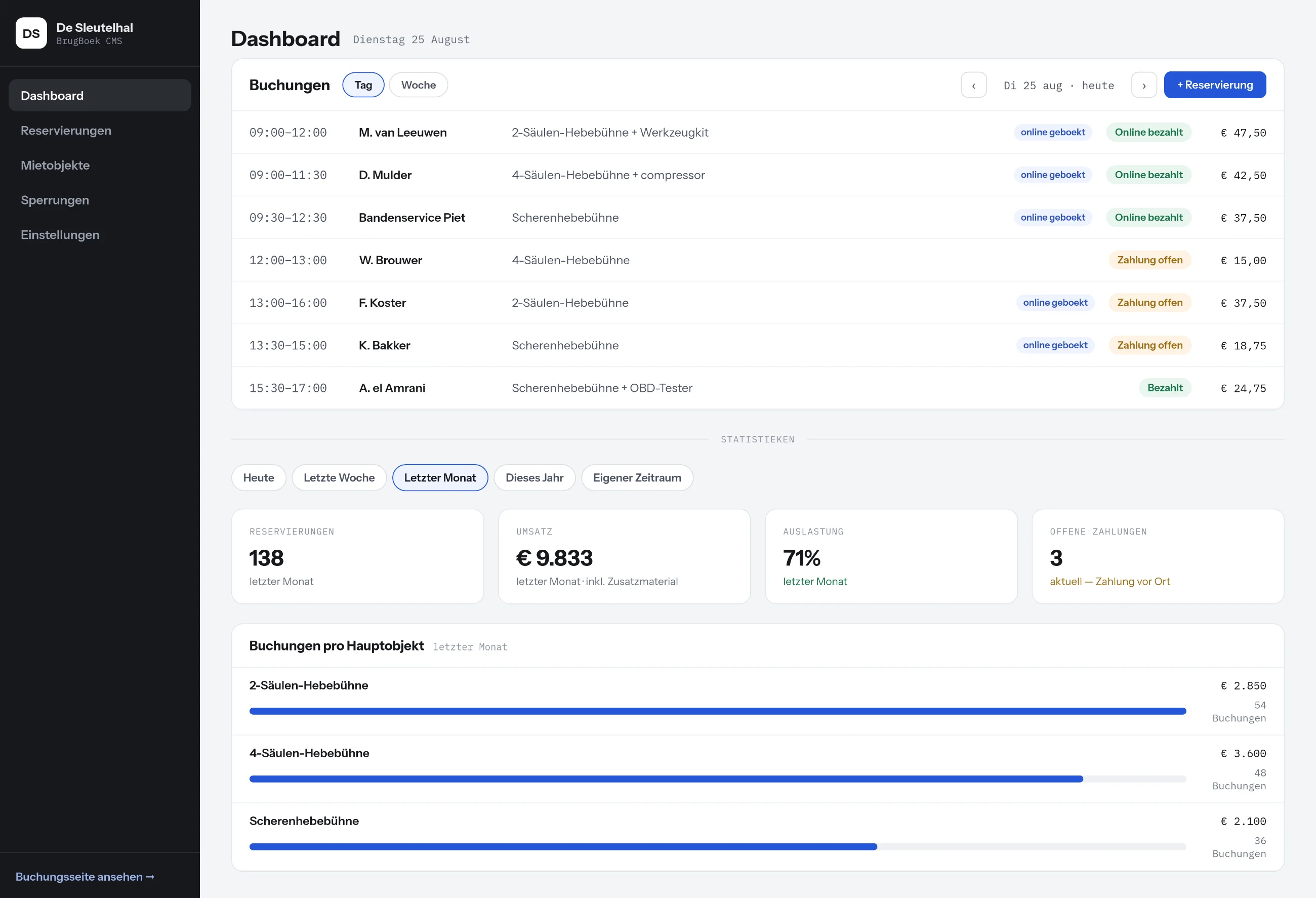Screen dimensions: 1316x898
Task: Open booking of Bandenservice Piet
Action: (x=758, y=218)
